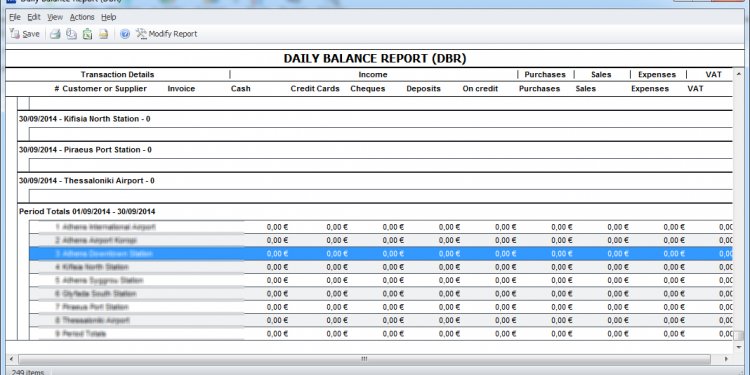Open the Help menu
Image resolution: width=750 pixels, height=375 pixels.
click(x=109, y=17)
